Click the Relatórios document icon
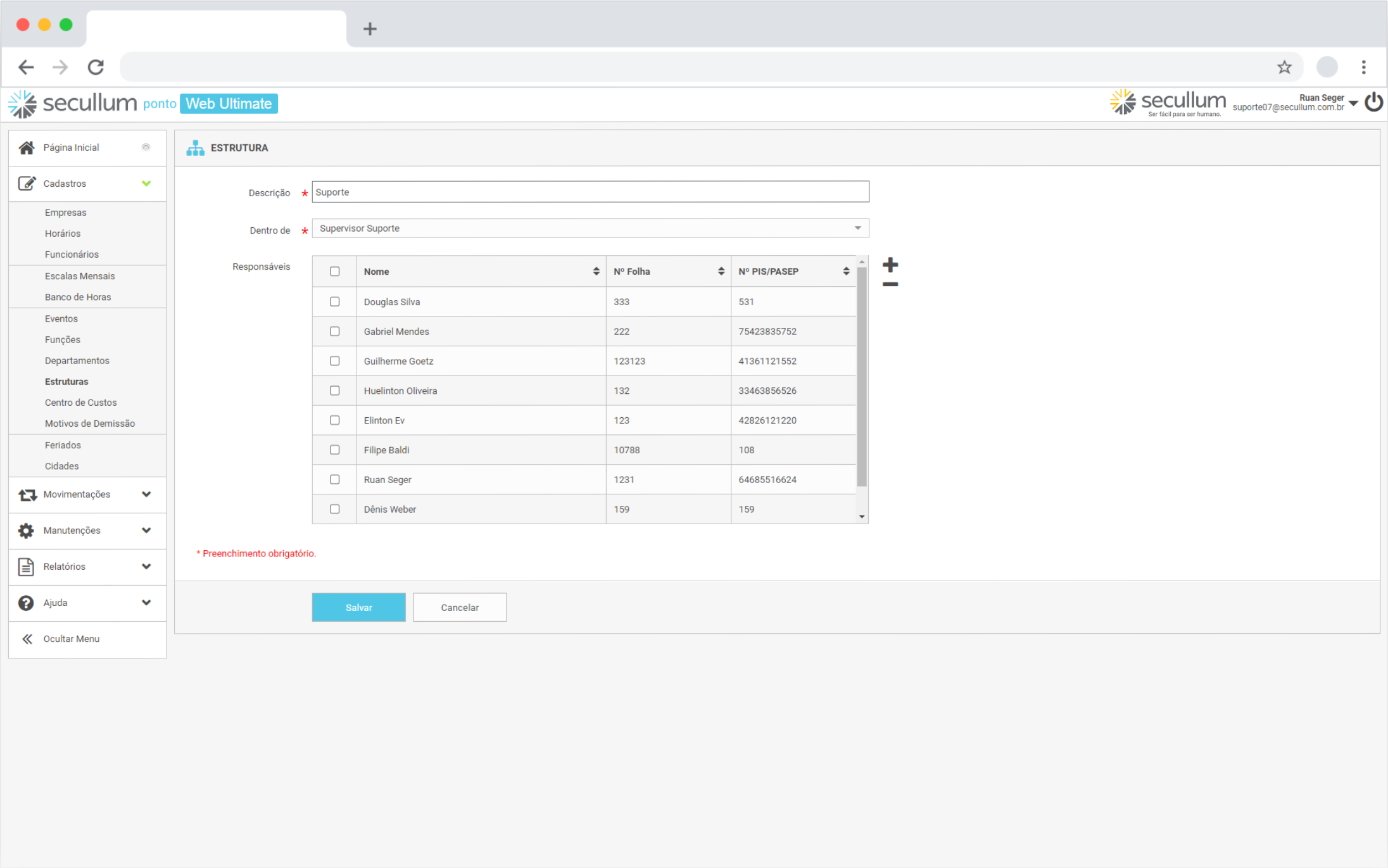Image resolution: width=1388 pixels, height=868 pixels. 26,567
